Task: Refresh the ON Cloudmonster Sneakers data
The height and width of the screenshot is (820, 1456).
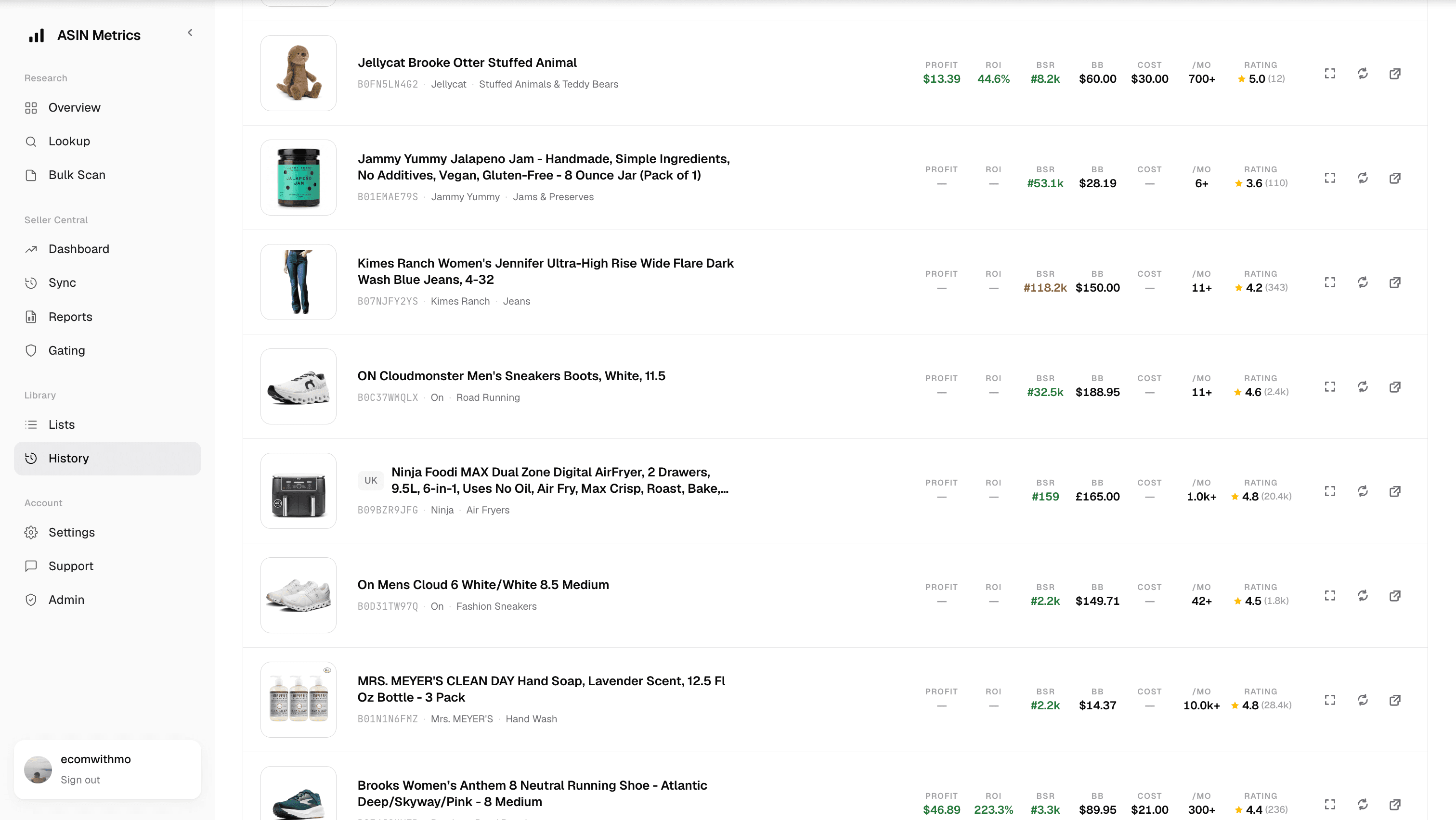Action: pos(1363,387)
